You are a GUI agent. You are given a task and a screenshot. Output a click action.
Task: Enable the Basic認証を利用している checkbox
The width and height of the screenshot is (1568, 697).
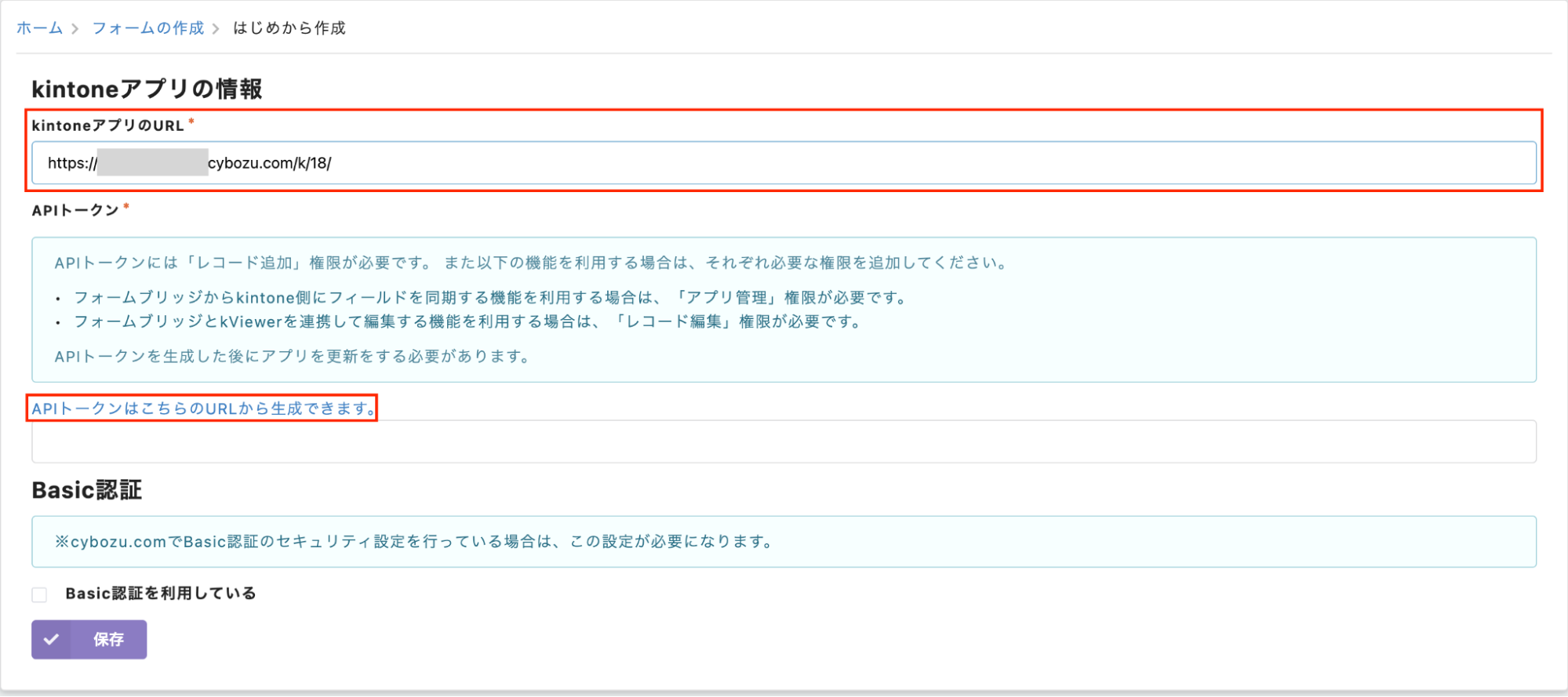[x=39, y=594]
